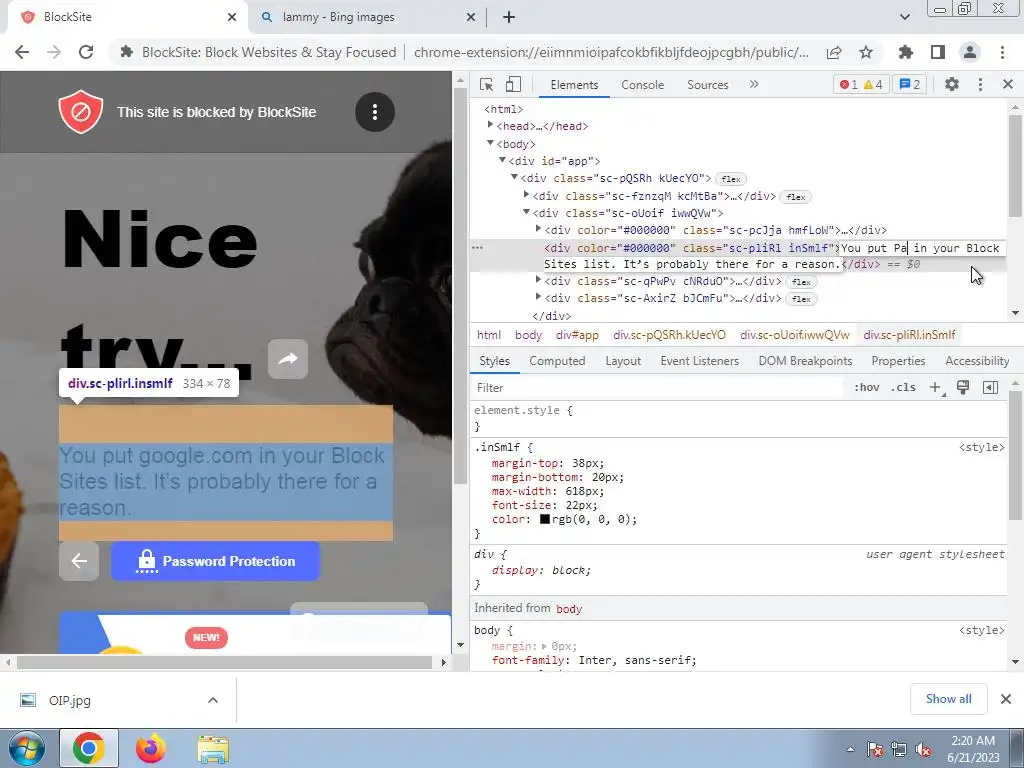The height and width of the screenshot is (768, 1024).
Task: Click the Styles filter input field
Action: tap(658, 388)
